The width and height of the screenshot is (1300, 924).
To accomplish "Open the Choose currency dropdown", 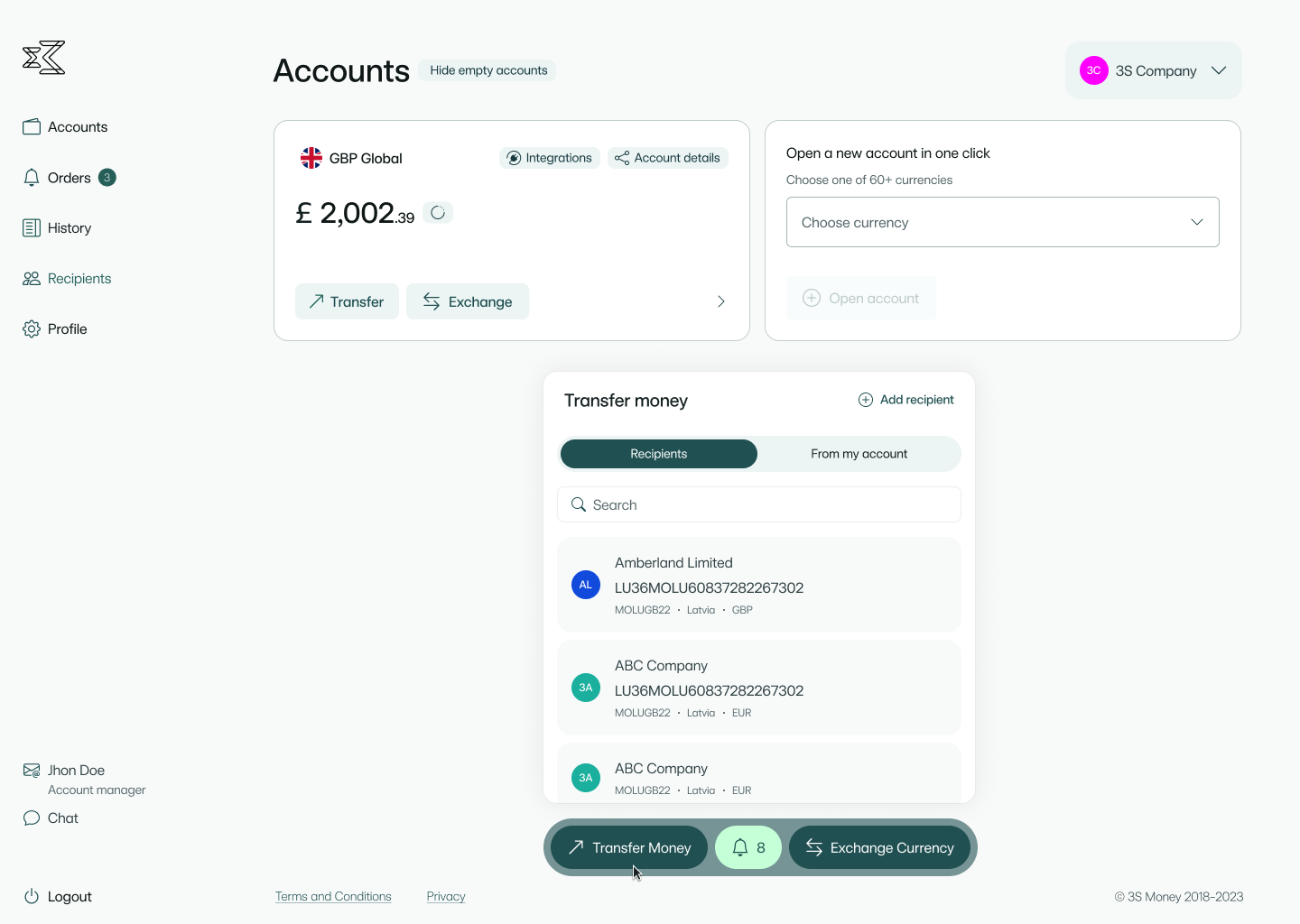I will point(1002,222).
